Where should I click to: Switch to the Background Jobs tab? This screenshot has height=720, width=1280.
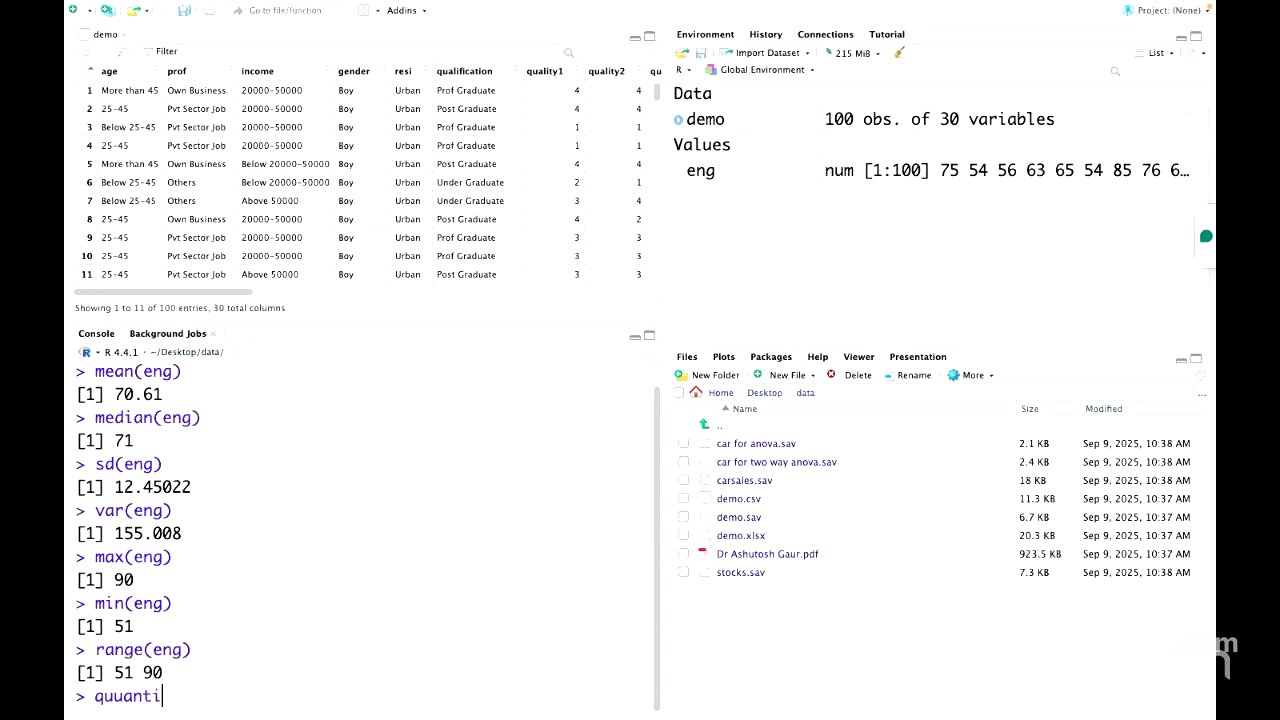click(x=168, y=333)
